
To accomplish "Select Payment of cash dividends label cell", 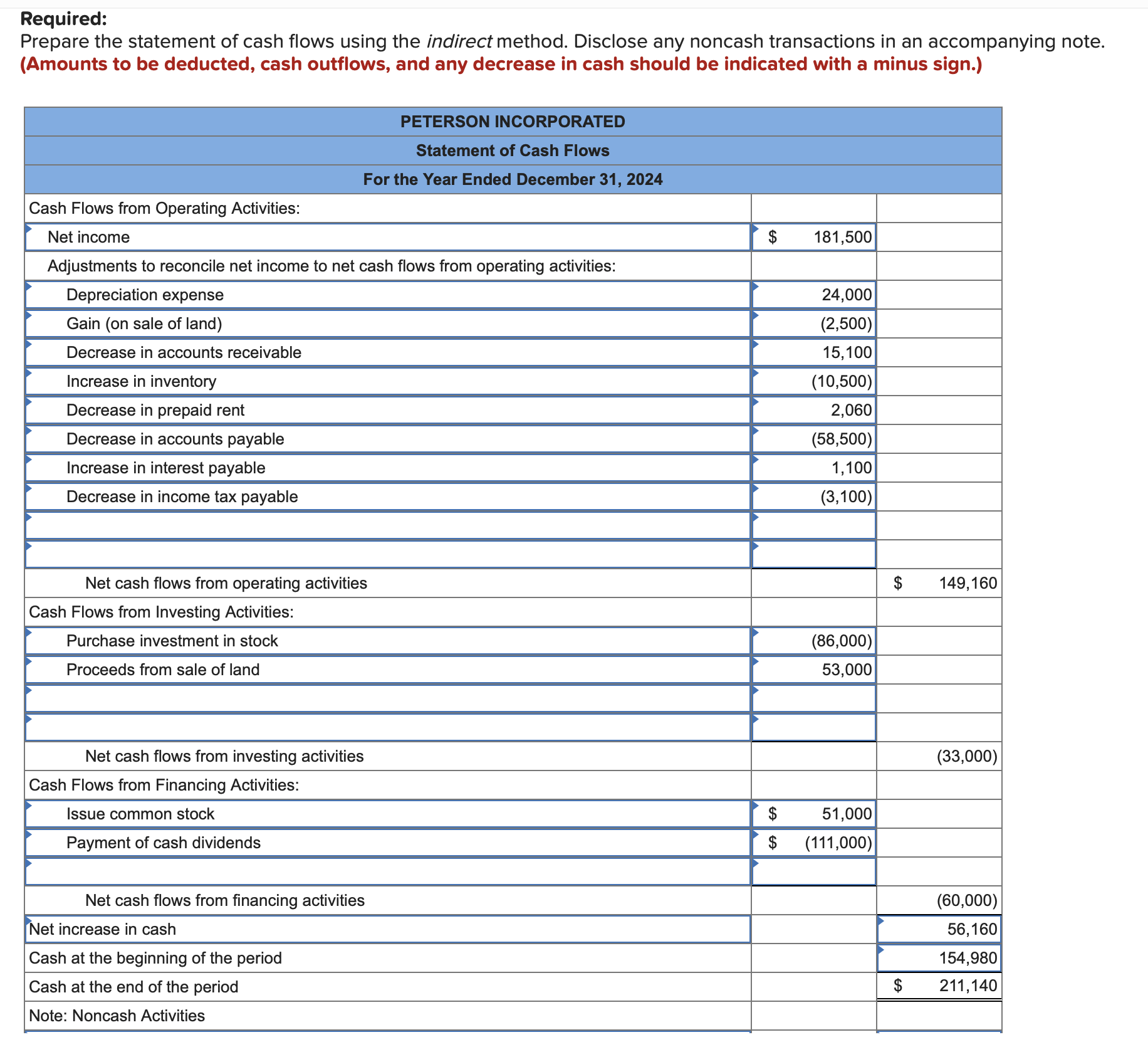I will 388,843.
